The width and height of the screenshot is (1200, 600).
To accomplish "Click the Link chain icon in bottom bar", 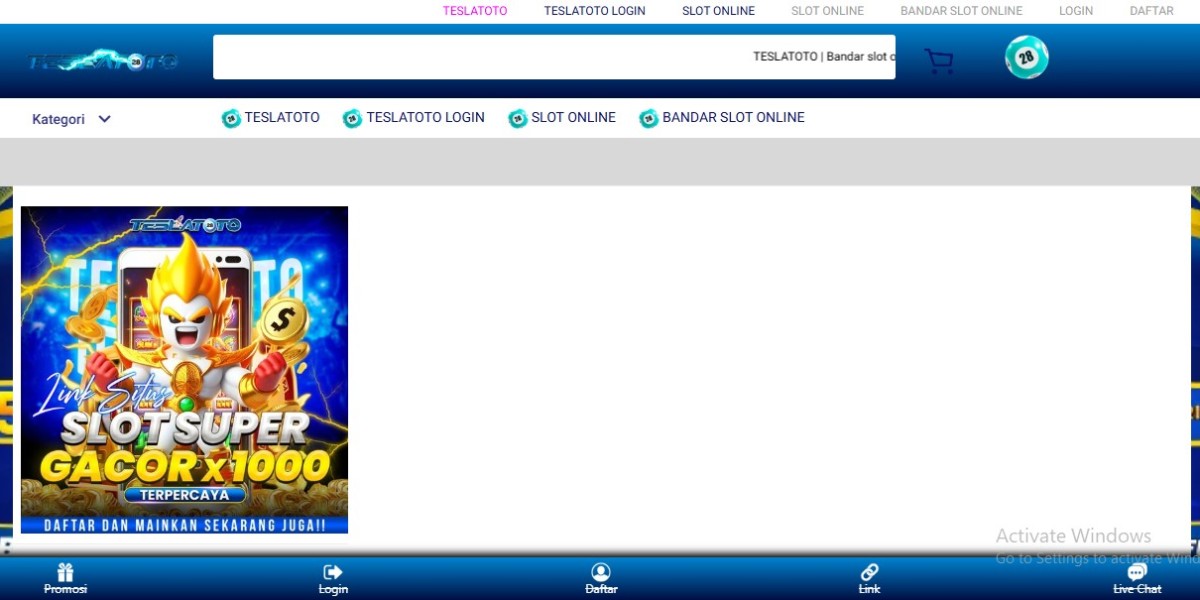I will click(869, 572).
